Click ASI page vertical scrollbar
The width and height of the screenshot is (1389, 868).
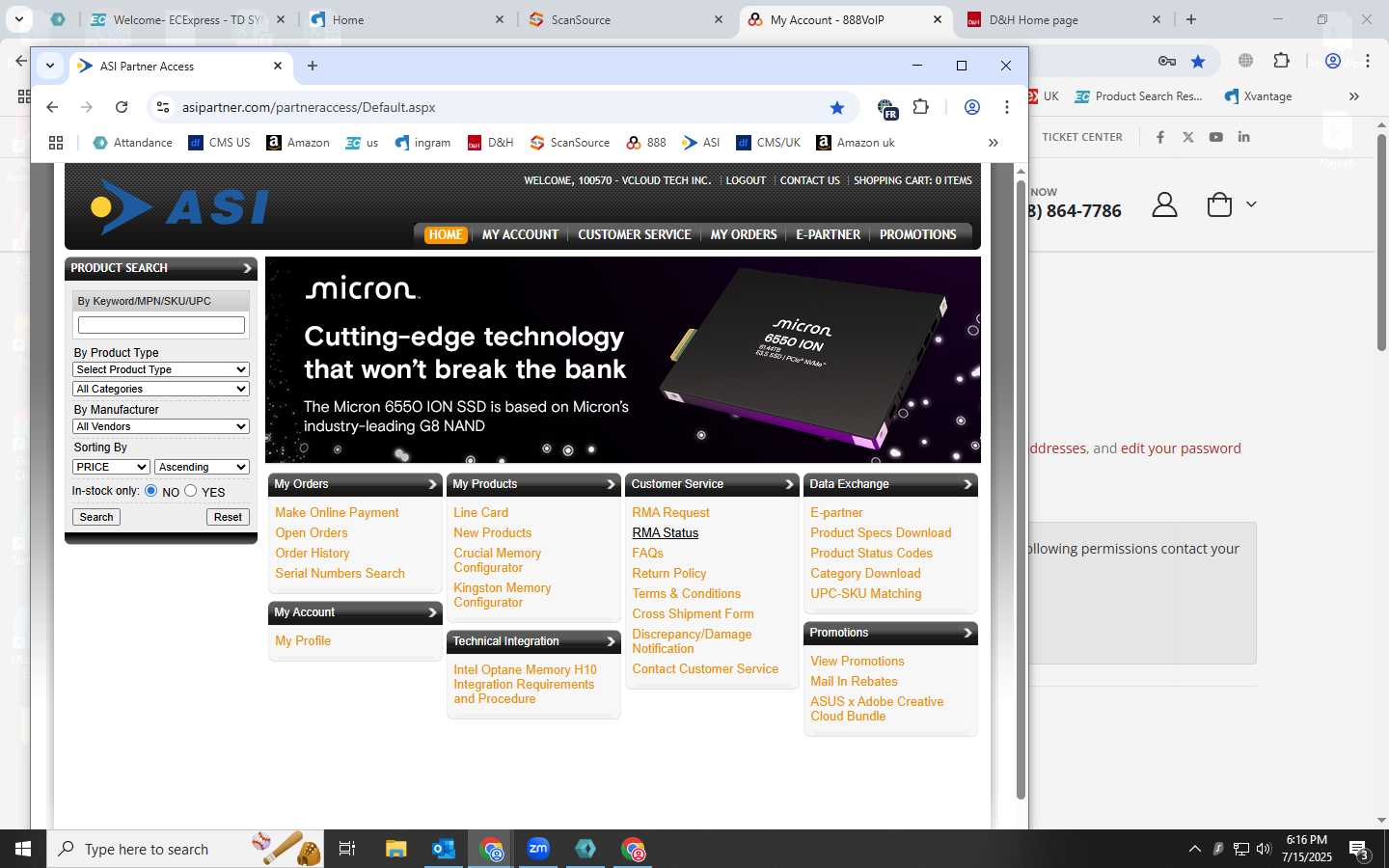1021,490
